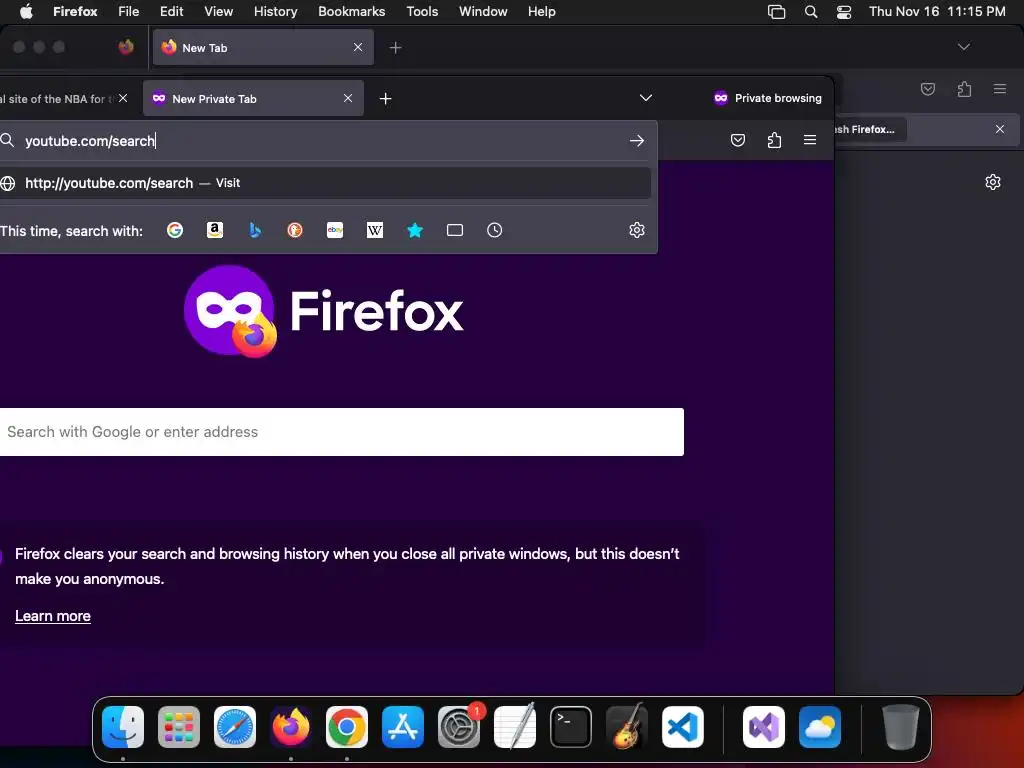Personalize new tab gear in background window
The image size is (1024, 768).
[x=993, y=182]
